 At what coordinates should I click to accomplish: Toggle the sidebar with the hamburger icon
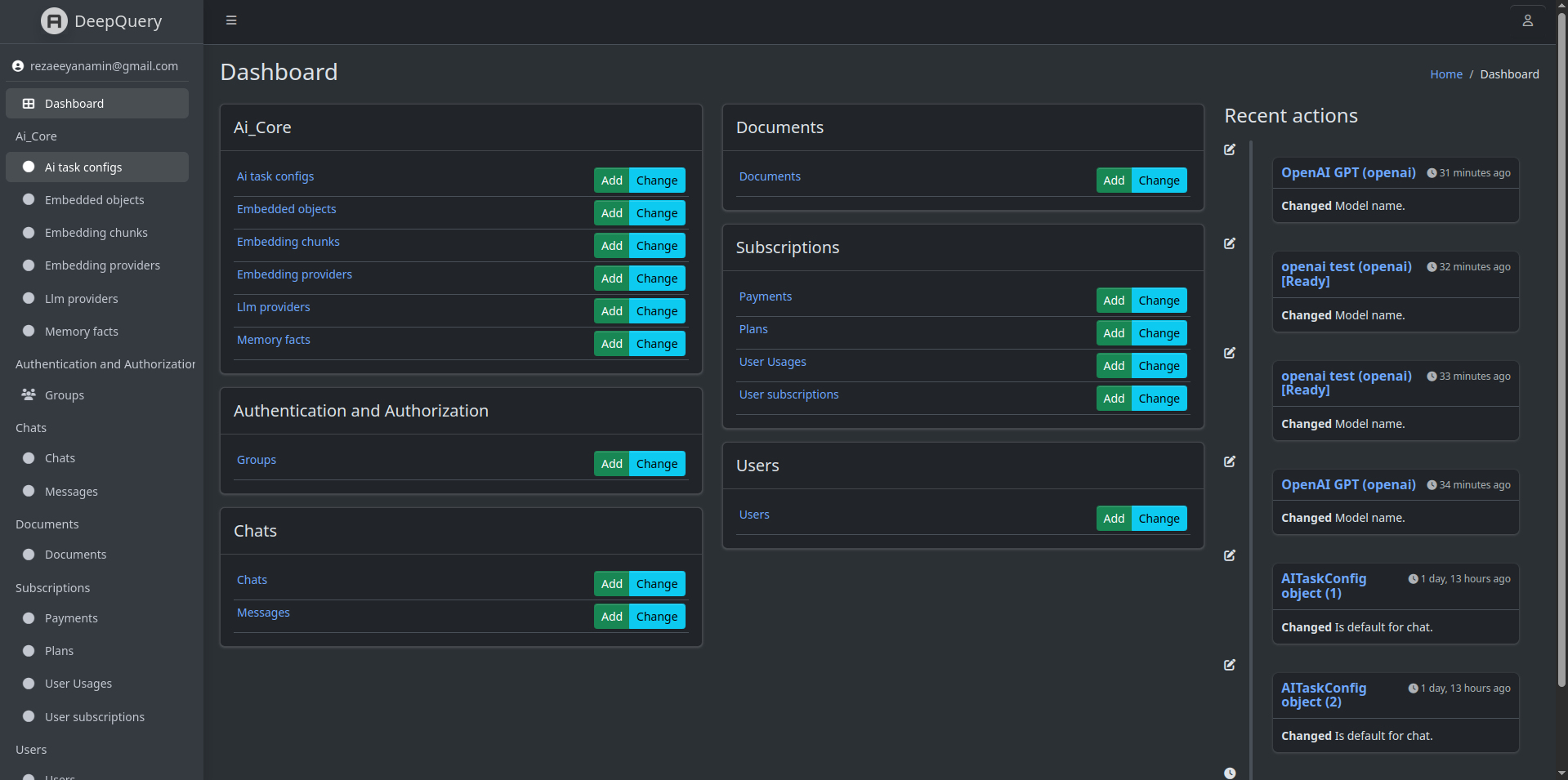pos(231,20)
